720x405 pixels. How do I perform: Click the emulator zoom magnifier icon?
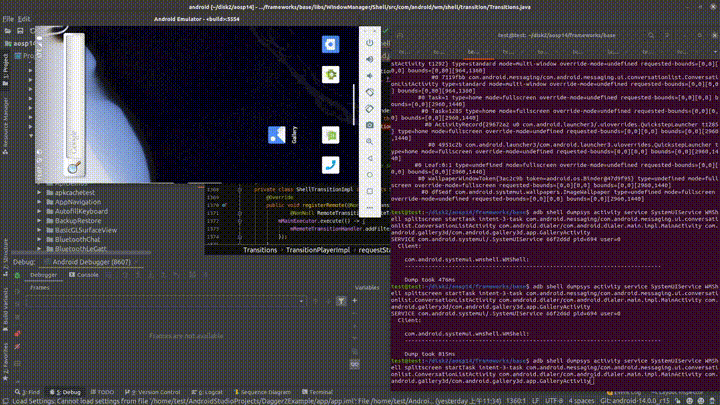(370, 141)
